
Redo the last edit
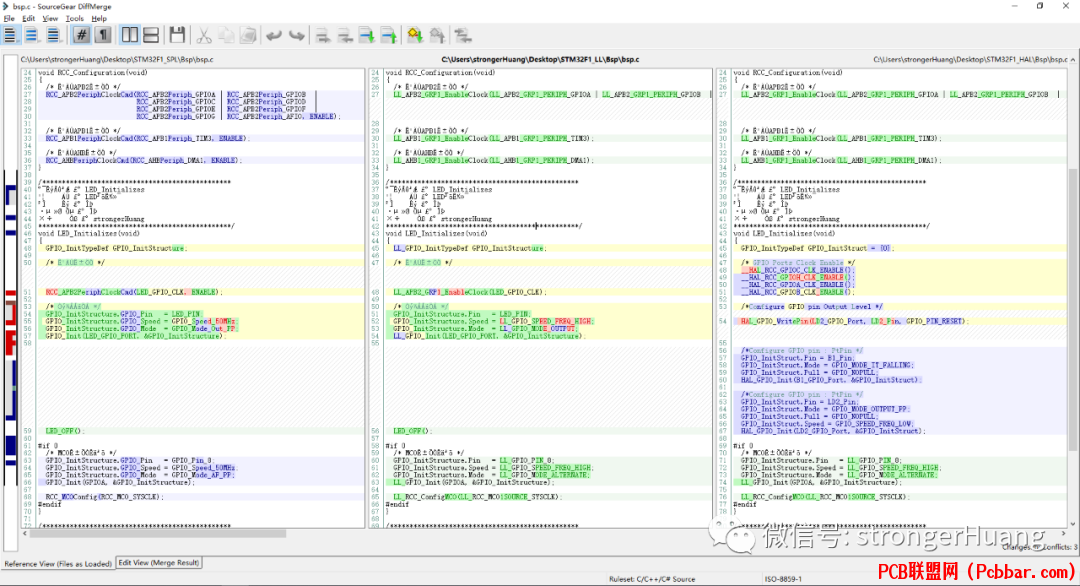click(296, 35)
